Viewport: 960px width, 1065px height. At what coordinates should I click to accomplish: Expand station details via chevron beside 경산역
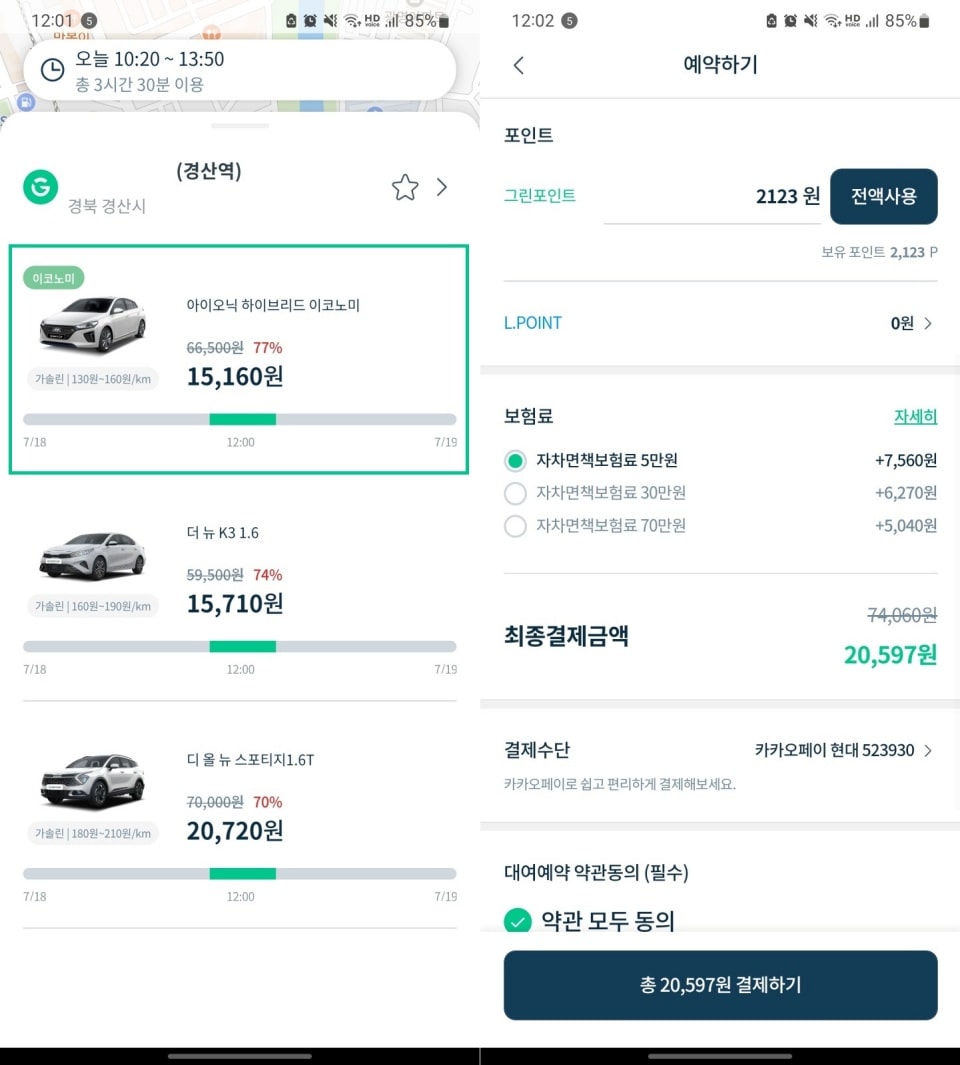441,186
